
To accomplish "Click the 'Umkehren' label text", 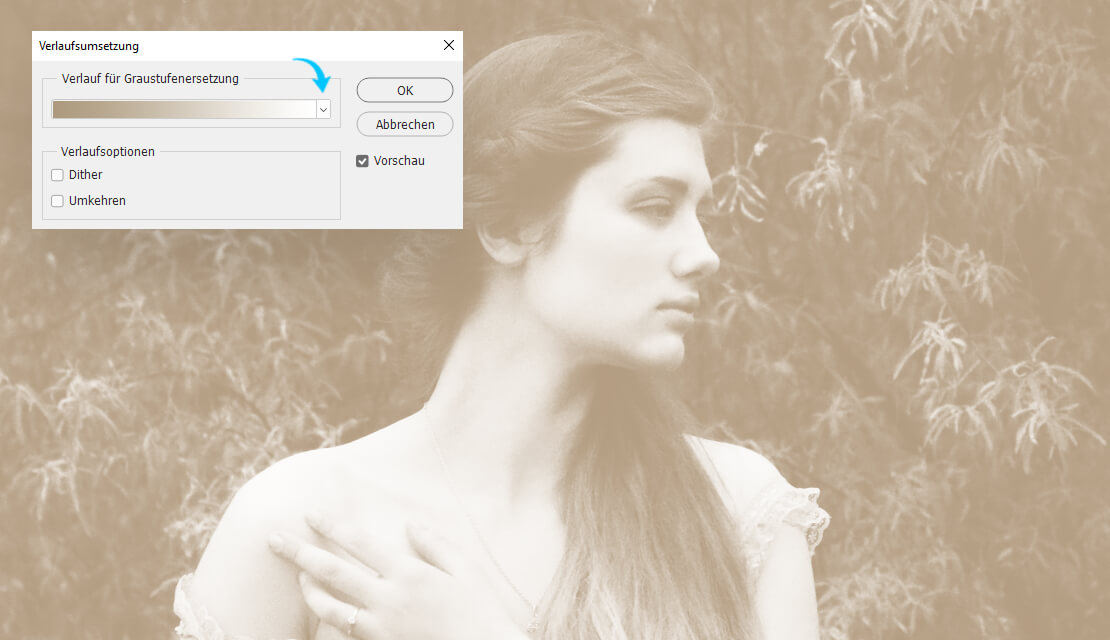I will point(97,201).
